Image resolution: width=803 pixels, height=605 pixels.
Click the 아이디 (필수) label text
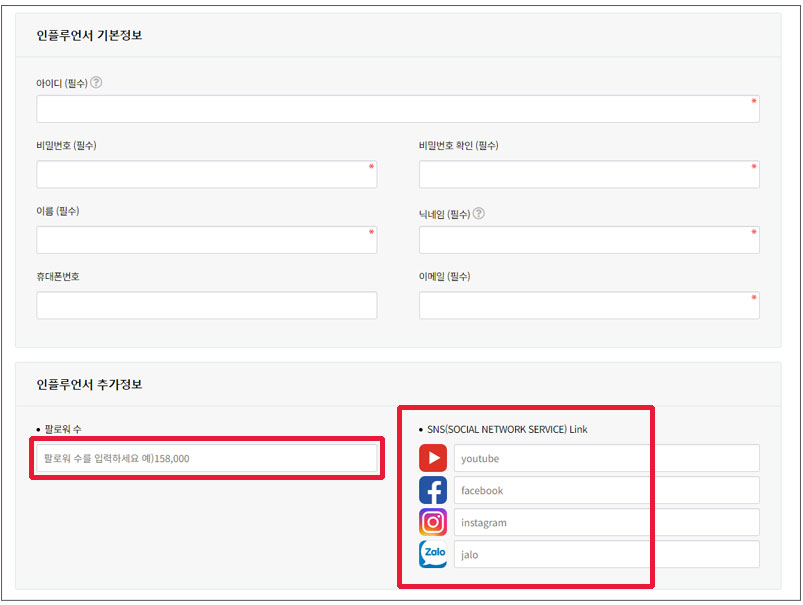(62, 83)
